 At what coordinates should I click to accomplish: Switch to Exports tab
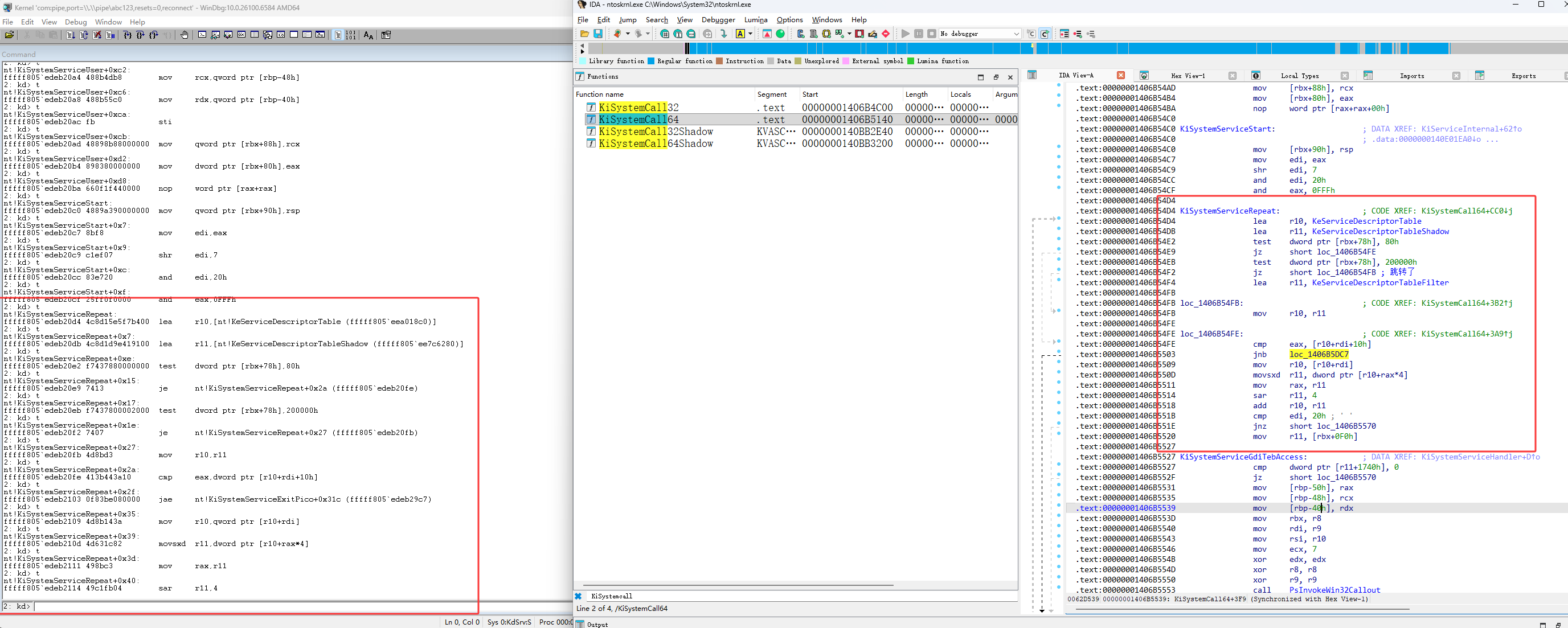(1523, 76)
